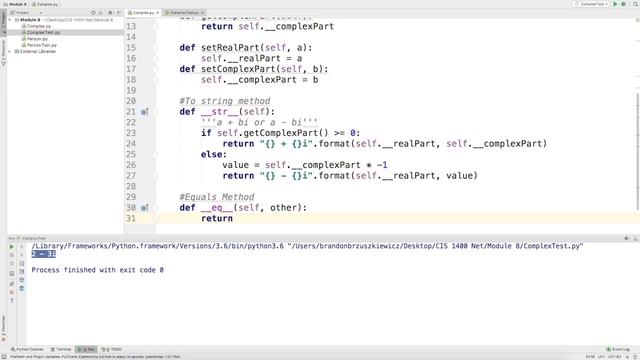Image resolution: width=640 pixels, height=360 pixels.
Task: Open Run panel settings gear
Action: 627,238
